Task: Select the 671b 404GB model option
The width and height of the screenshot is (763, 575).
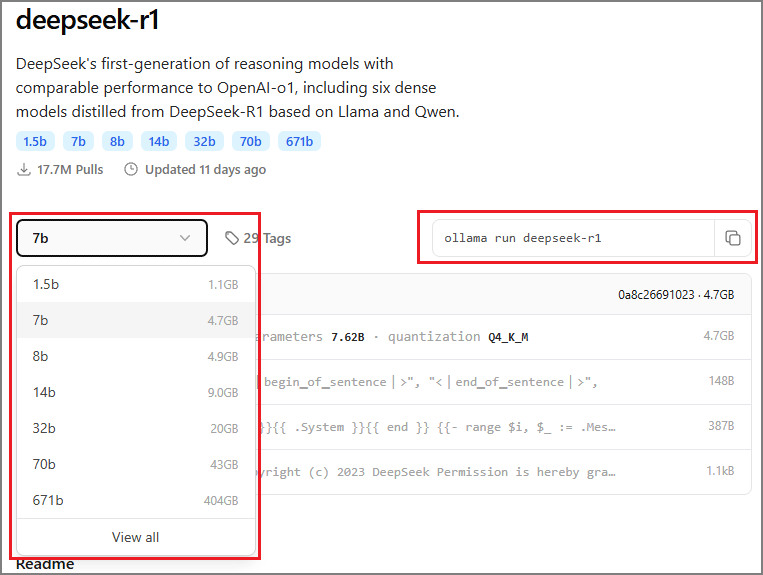Action: (x=135, y=500)
